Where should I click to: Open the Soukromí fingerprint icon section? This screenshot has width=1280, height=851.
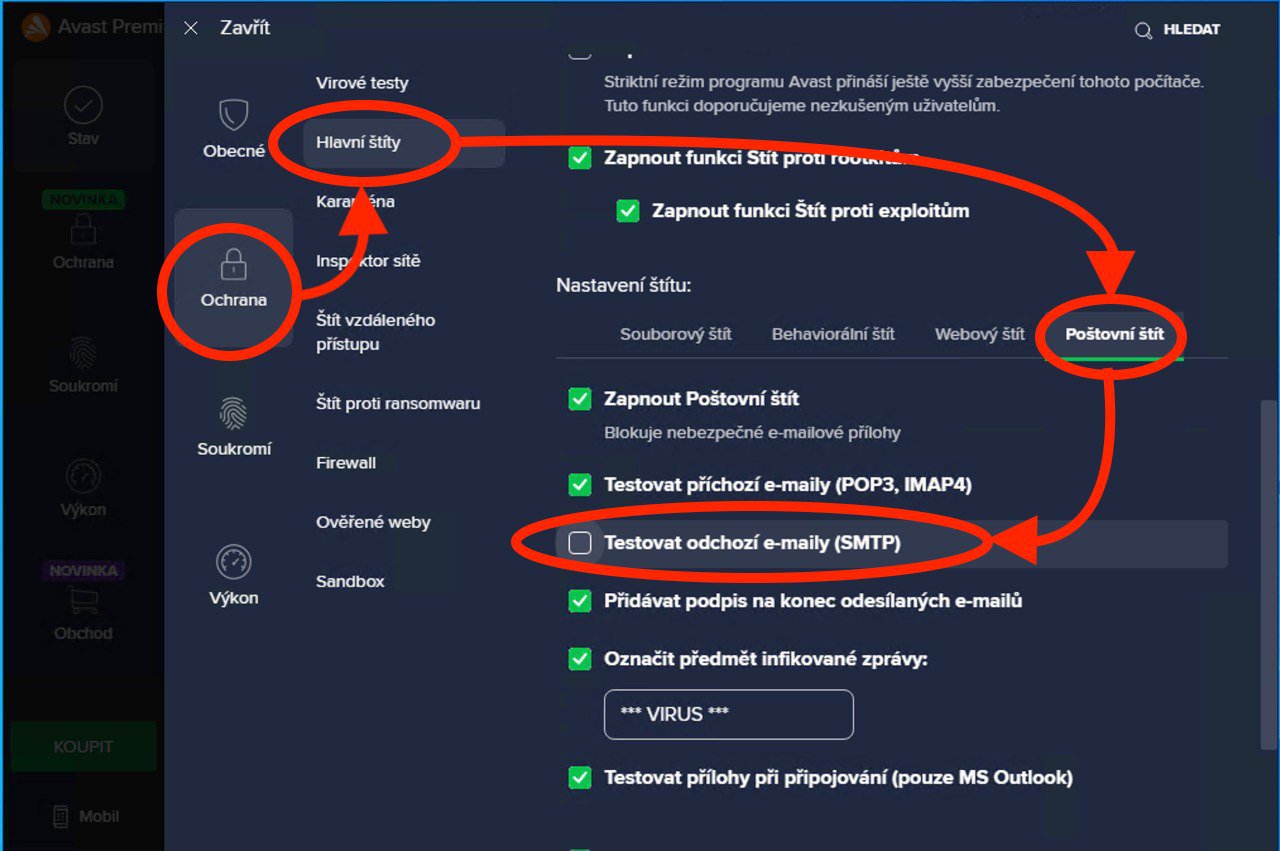point(233,413)
